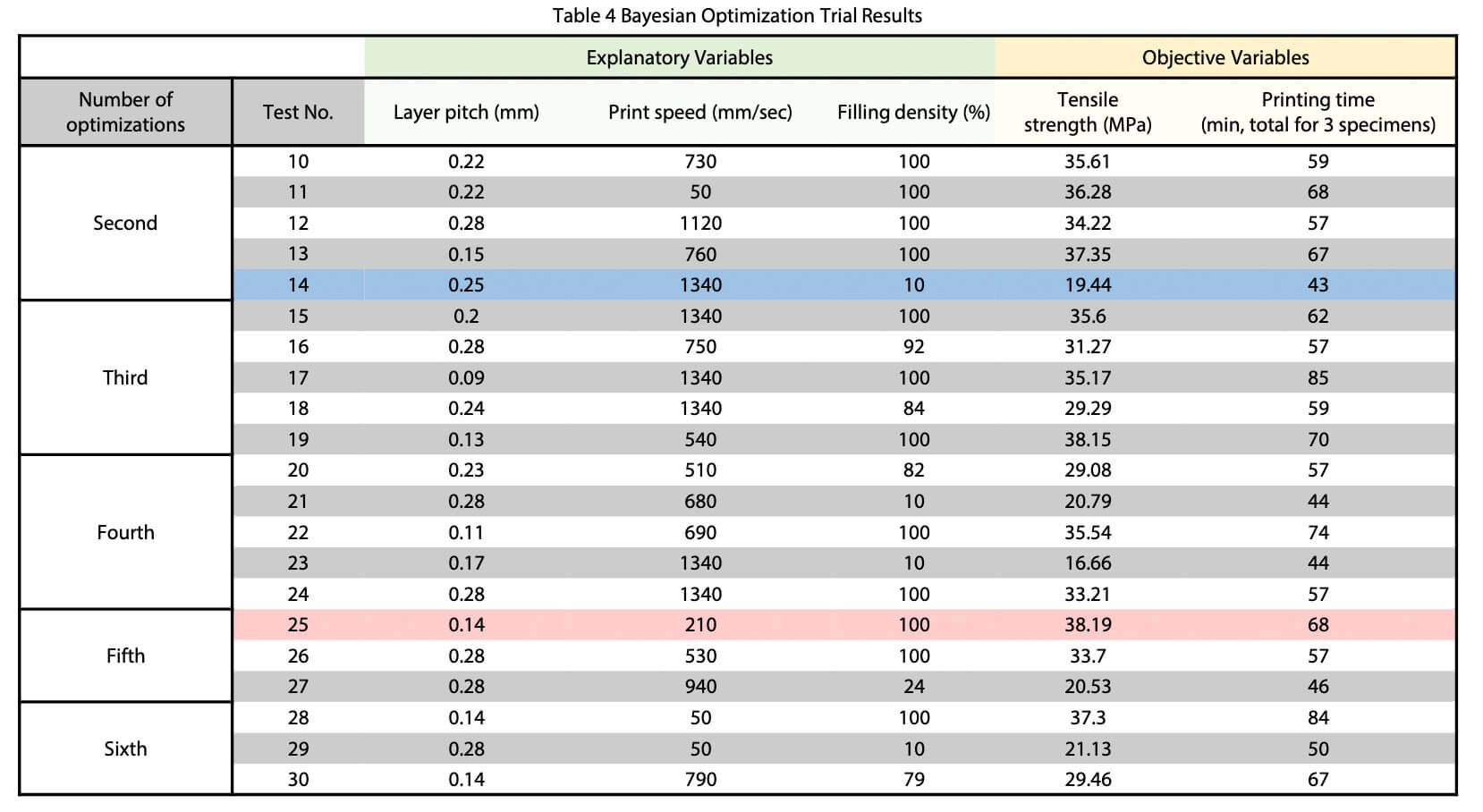1483x812 pixels.
Task: Select the Objective Variables group header
Action: 1225,58
